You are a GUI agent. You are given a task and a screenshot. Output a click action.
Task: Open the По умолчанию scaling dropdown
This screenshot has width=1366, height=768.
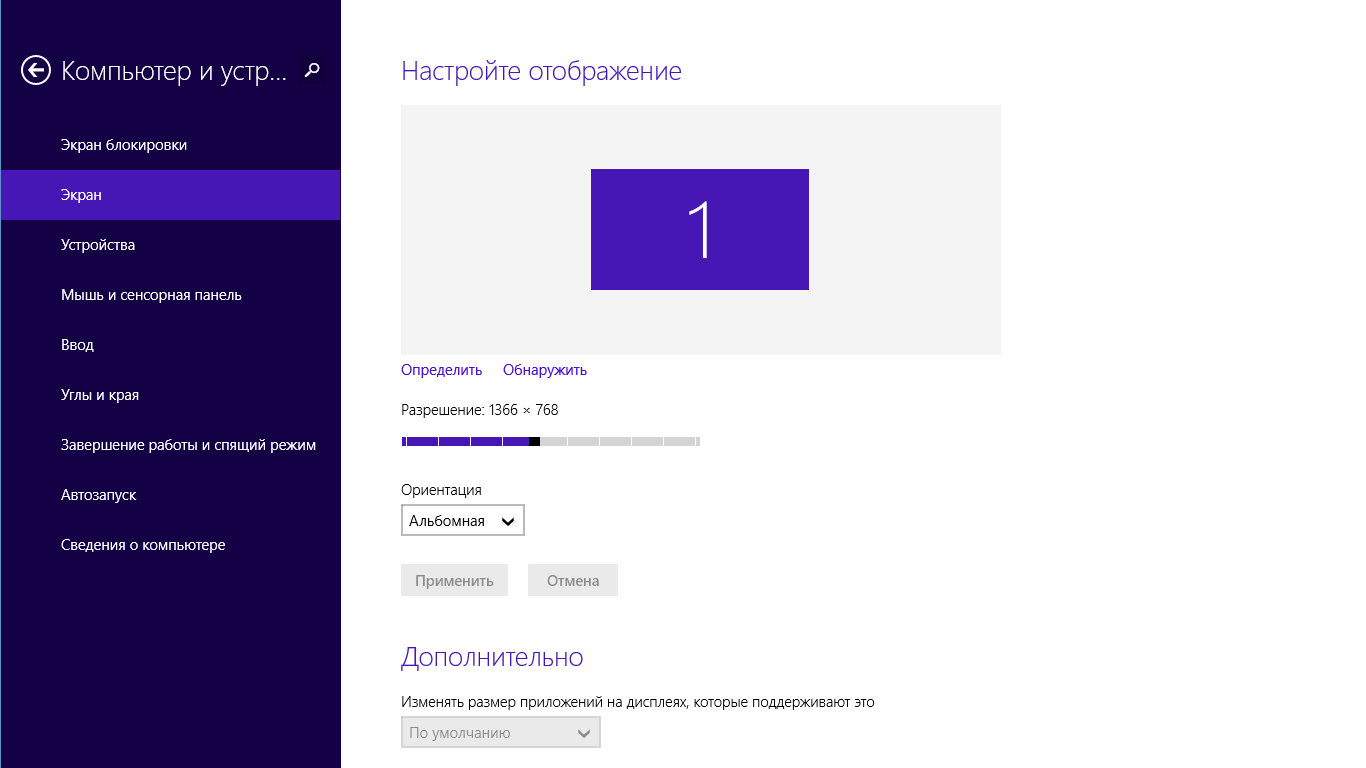click(501, 732)
